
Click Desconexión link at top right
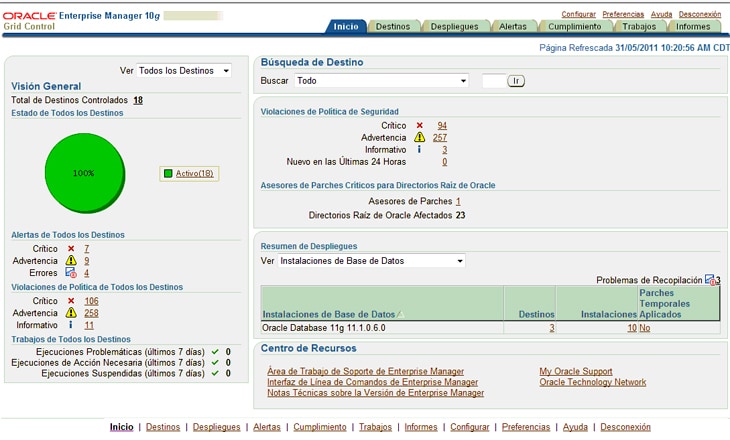tap(699, 14)
